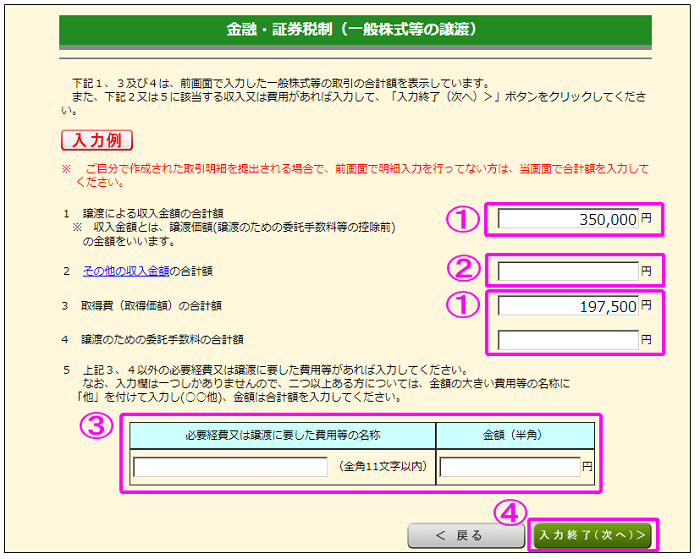The width and height of the screenshot is (700, 559).
Task: Click the 取得費 field showing 197,500
Action: click(568, 306)
